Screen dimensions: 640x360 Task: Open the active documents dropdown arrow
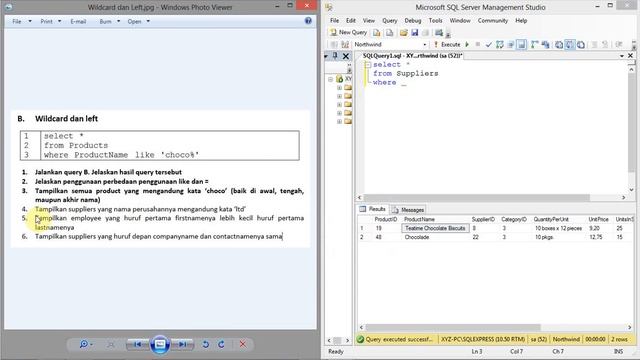pos(622,56)
